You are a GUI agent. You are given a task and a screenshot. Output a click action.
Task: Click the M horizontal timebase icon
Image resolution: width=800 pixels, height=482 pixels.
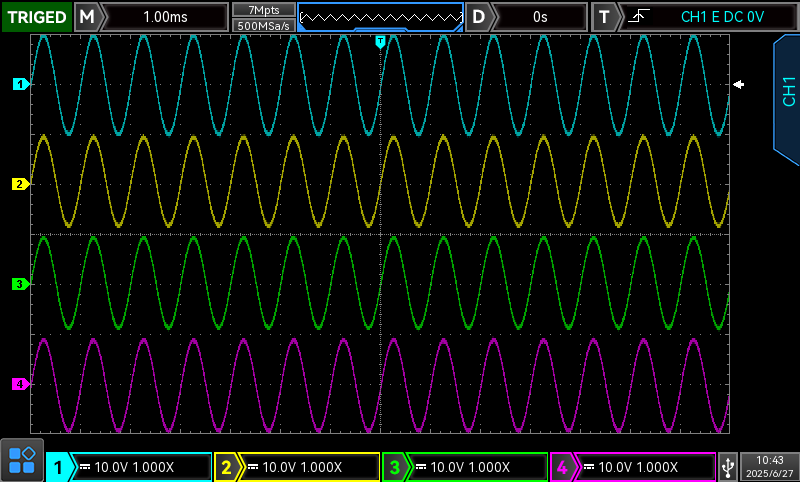[x=88, y=17]
